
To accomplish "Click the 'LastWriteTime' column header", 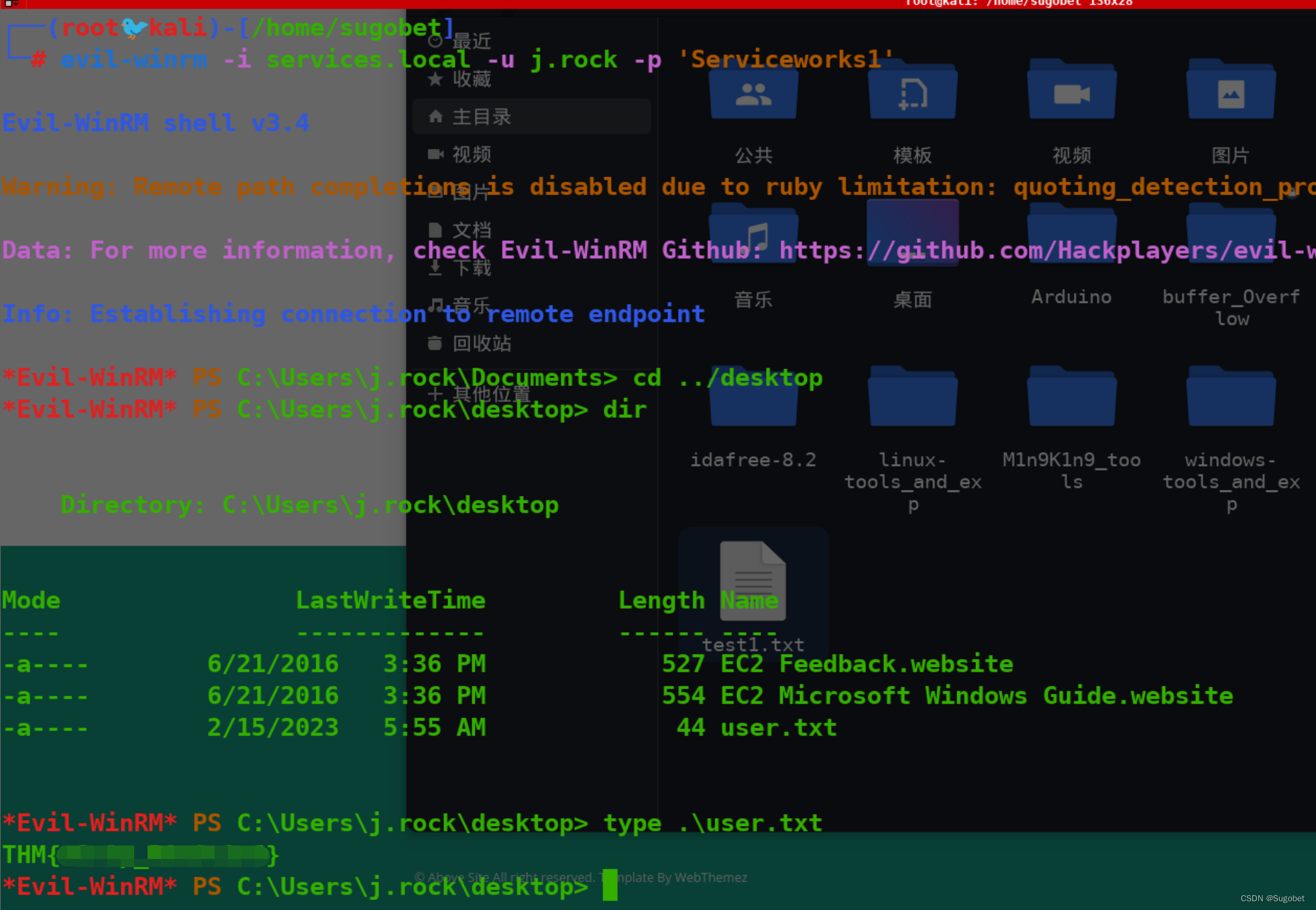I will click(390, 600).
